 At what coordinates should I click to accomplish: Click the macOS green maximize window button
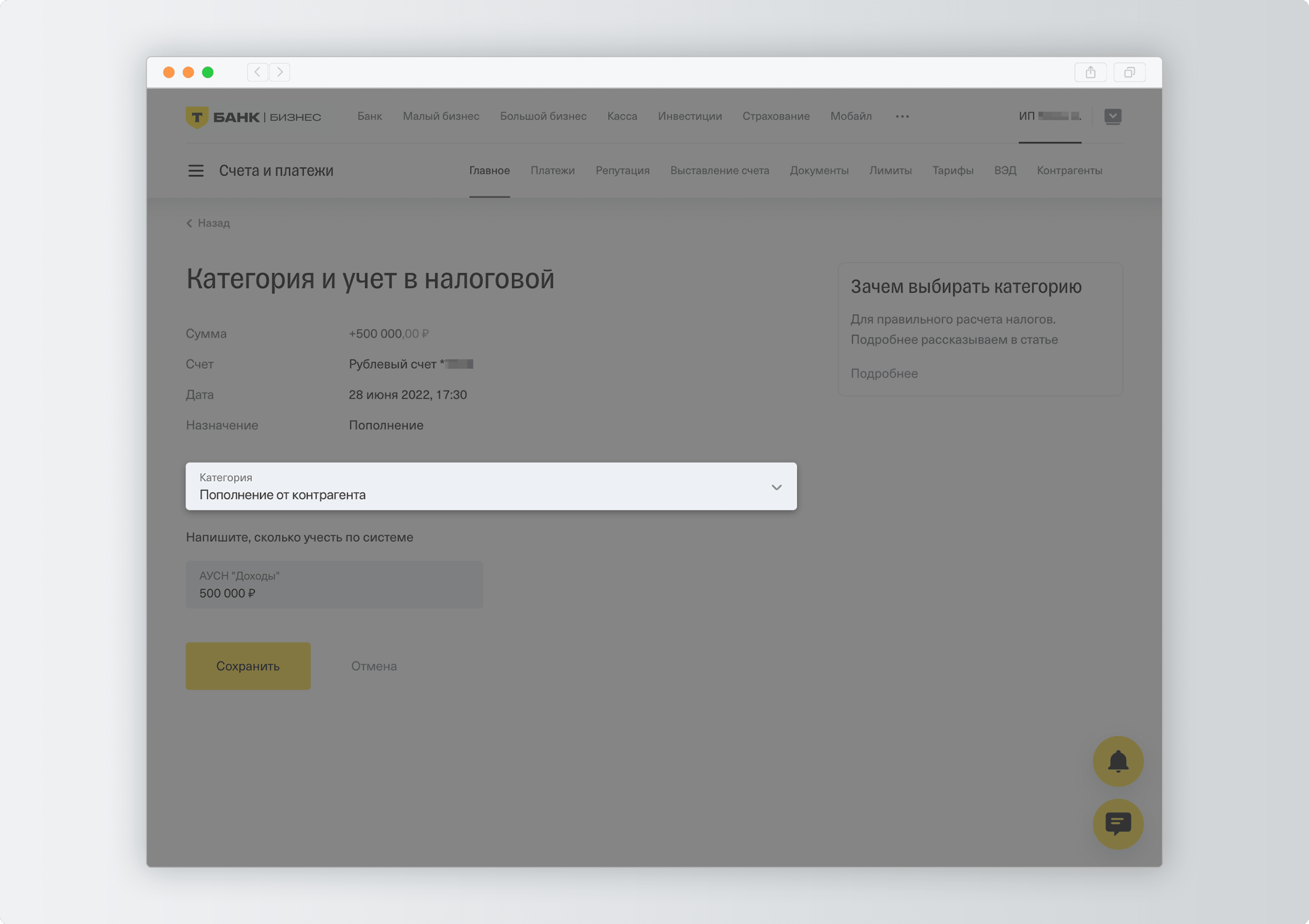point(207,73)
